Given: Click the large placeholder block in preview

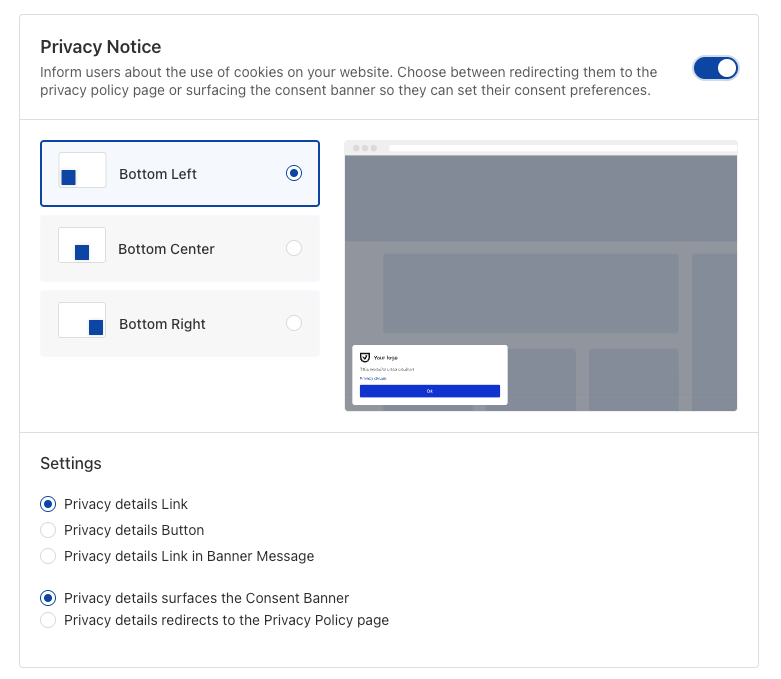Looking at the screenshot, I should (x=530, y=293).
